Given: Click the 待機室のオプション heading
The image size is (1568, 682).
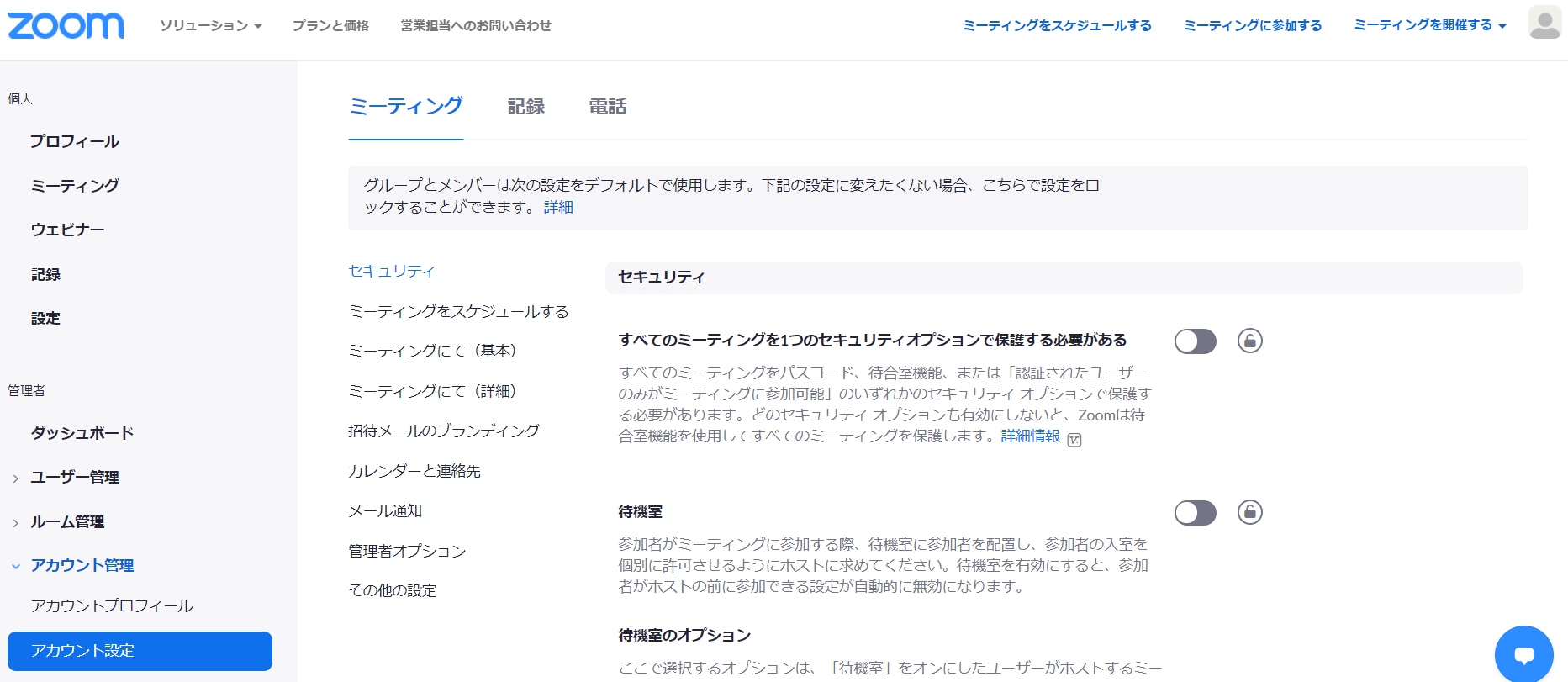Looking at the screenshot, I should point(684,635).
